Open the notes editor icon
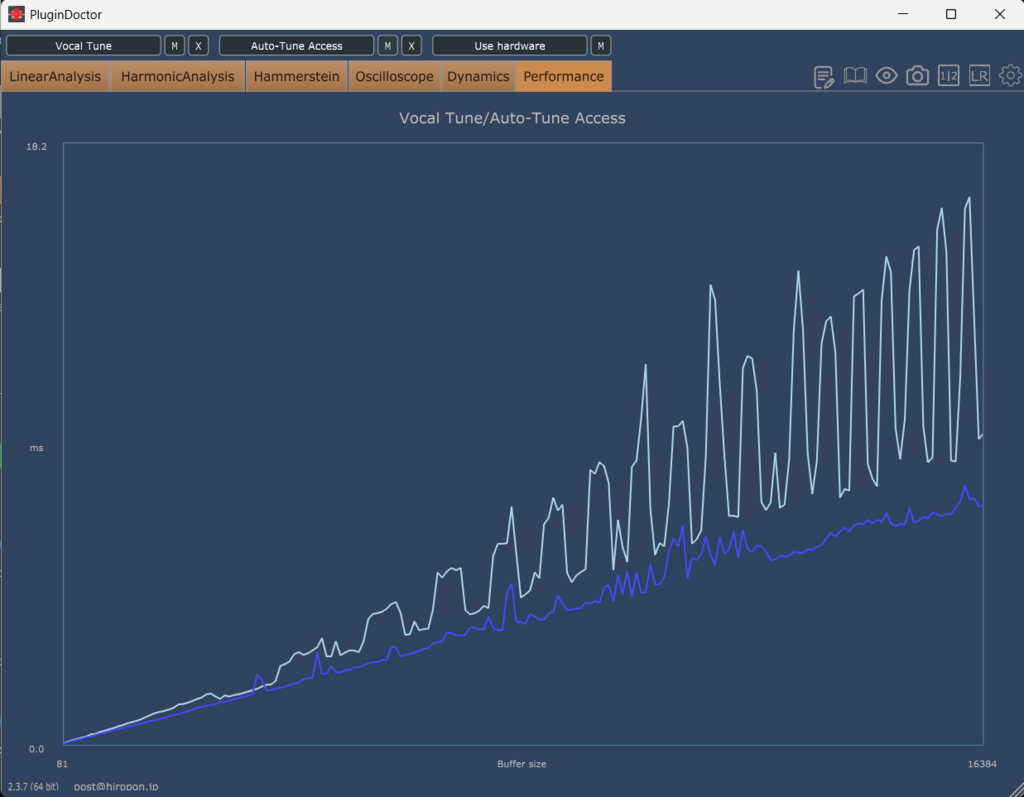The width and height of the screenshot is (1024, 797). (x=824, y=76)
